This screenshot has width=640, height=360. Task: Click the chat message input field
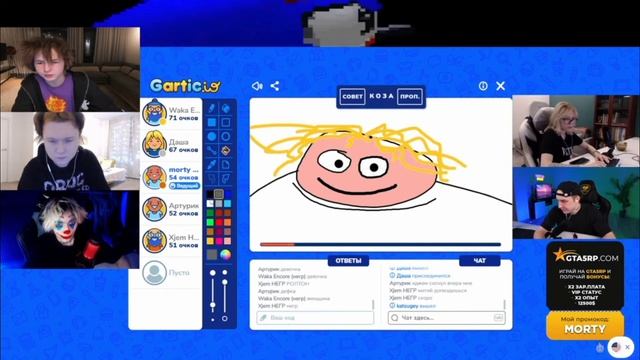pos(447,318)
